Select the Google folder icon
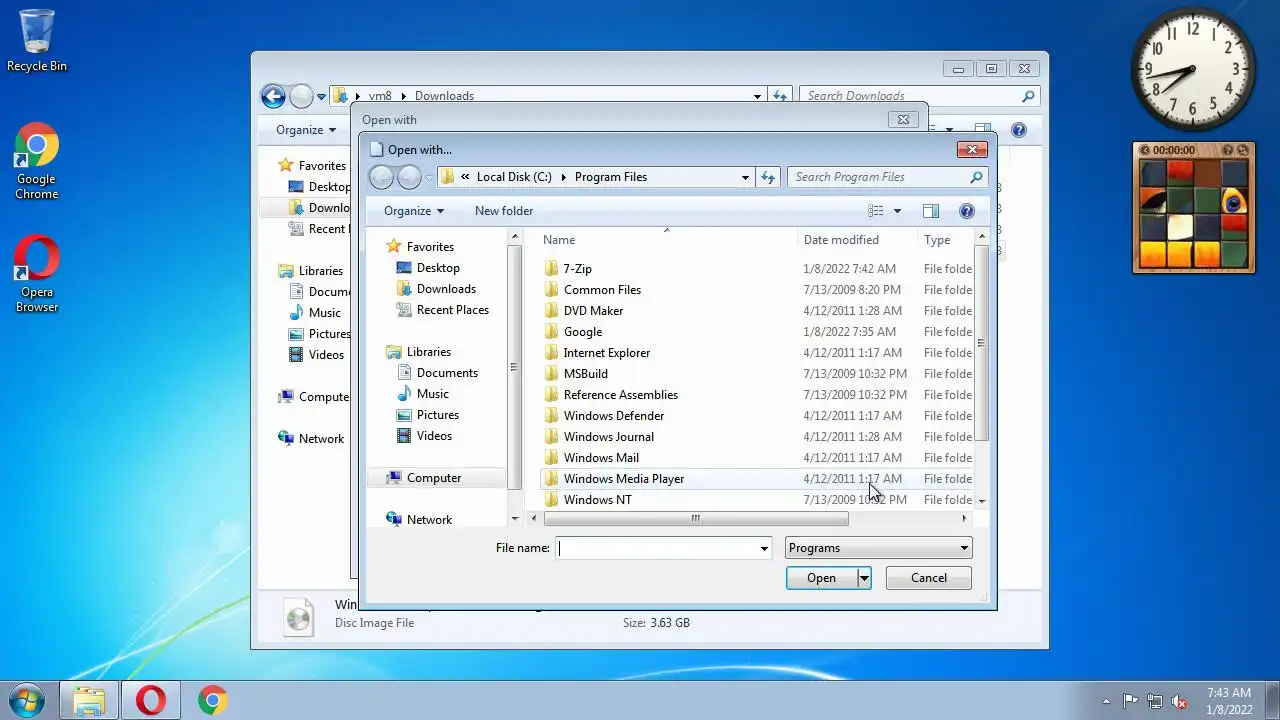 pyautogui.click(x=551, y=332)
